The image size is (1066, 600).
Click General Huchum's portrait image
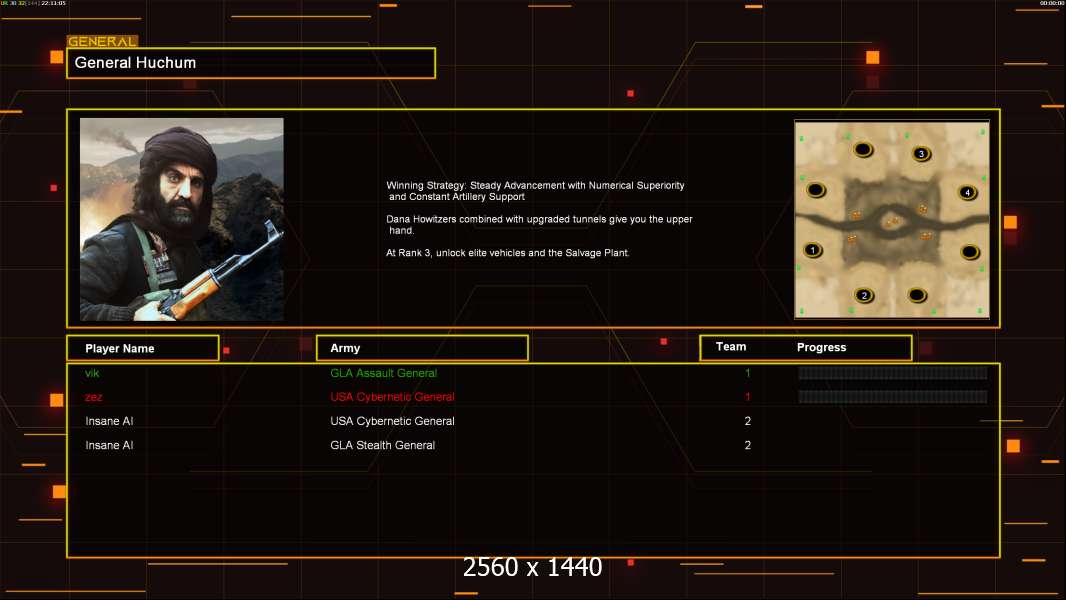[x=182, y=219]
